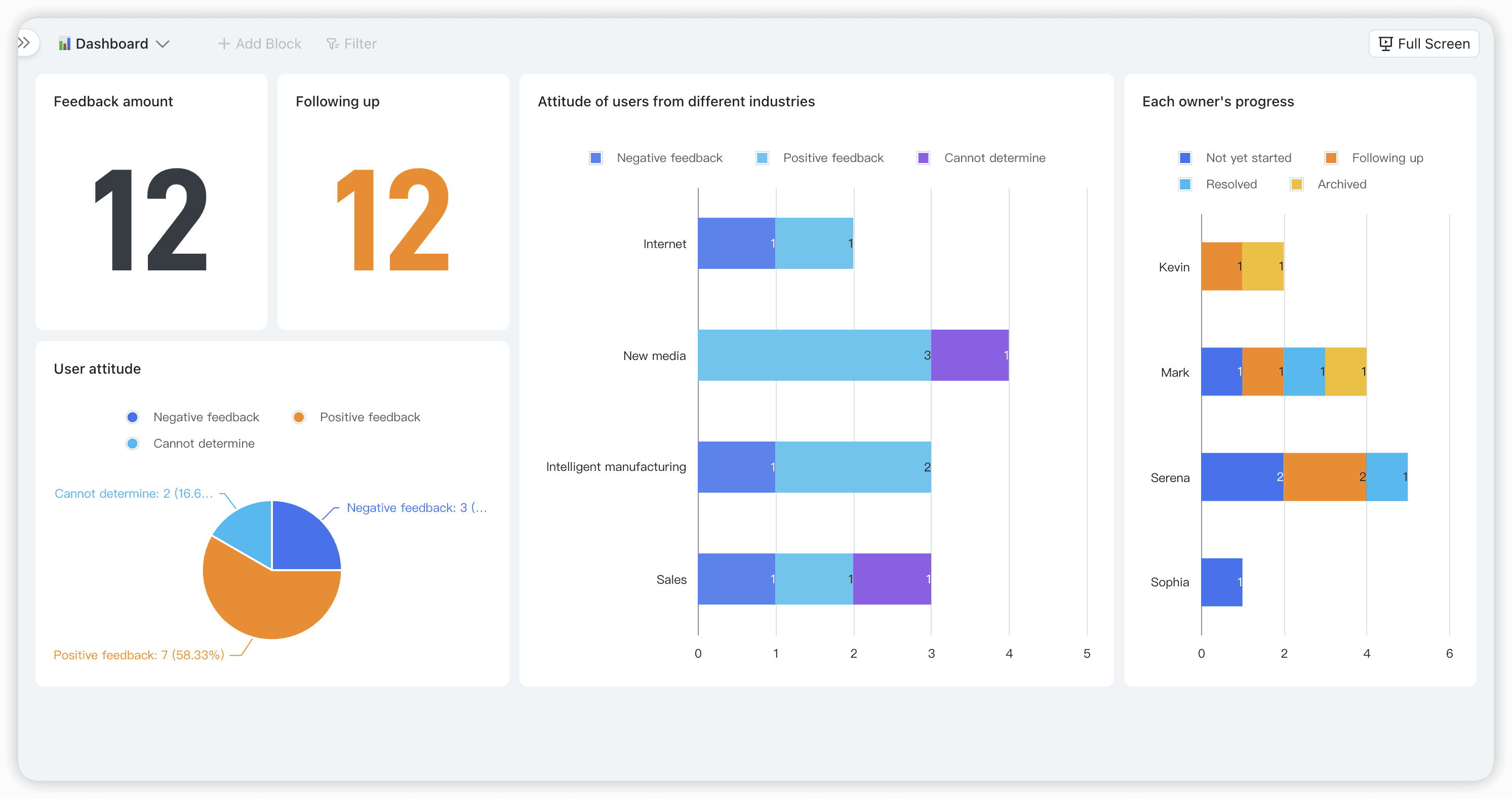
Task: Click the Feedback amount number 12
Action: (151, 220)
